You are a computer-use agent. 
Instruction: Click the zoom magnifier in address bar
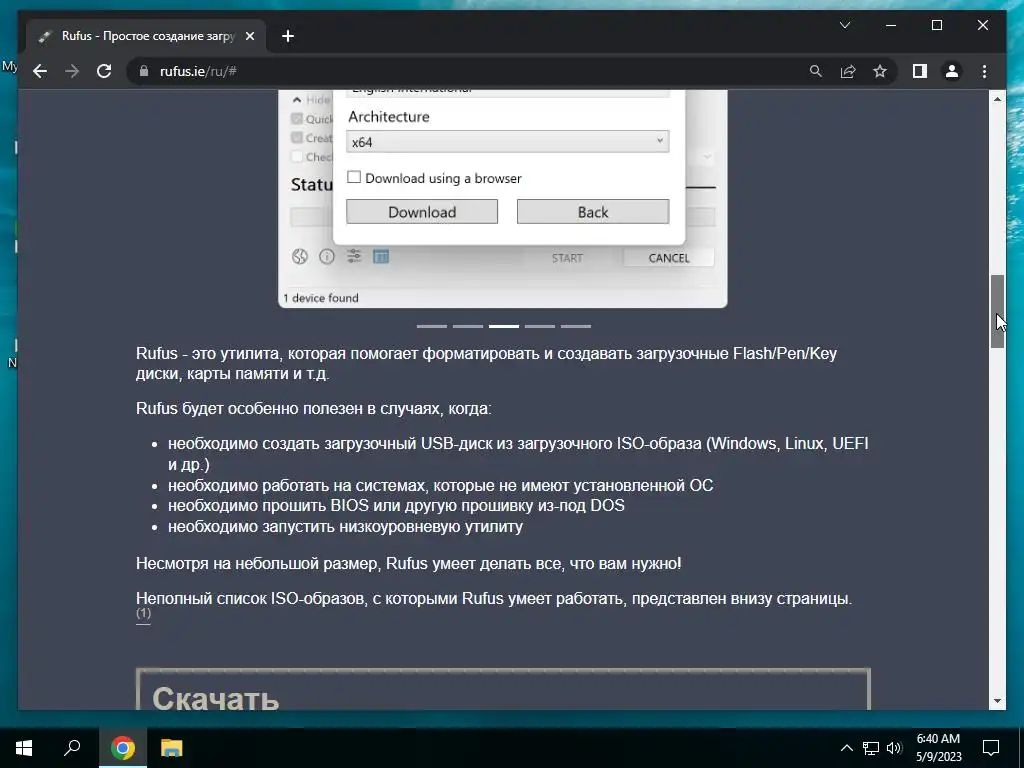816,71
